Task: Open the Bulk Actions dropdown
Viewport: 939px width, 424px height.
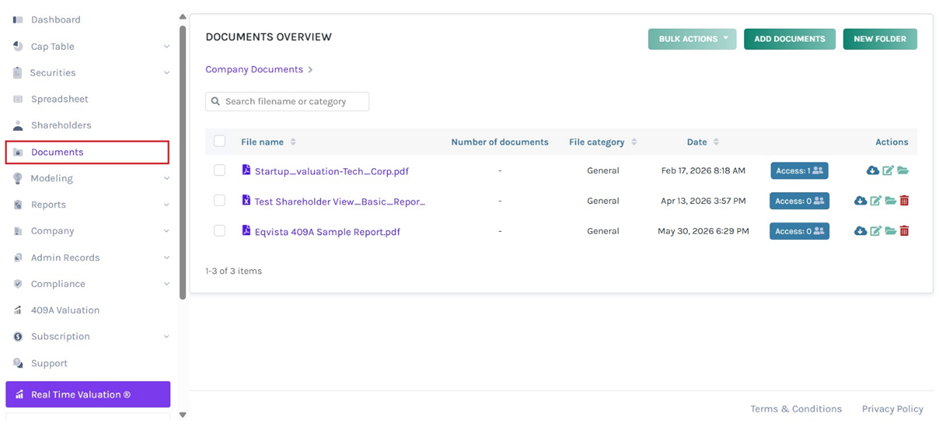Action: point(692,39)
